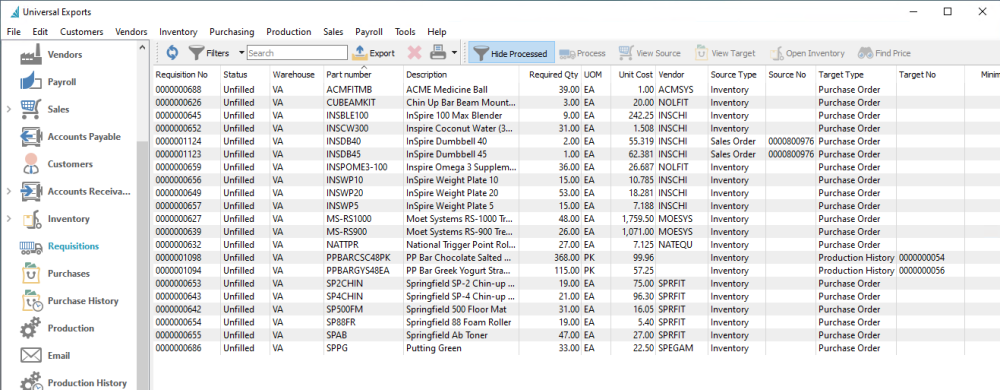Select MS-RS1000 part number cell
The image size is (1000, 390).
click(x=349, y=219)
